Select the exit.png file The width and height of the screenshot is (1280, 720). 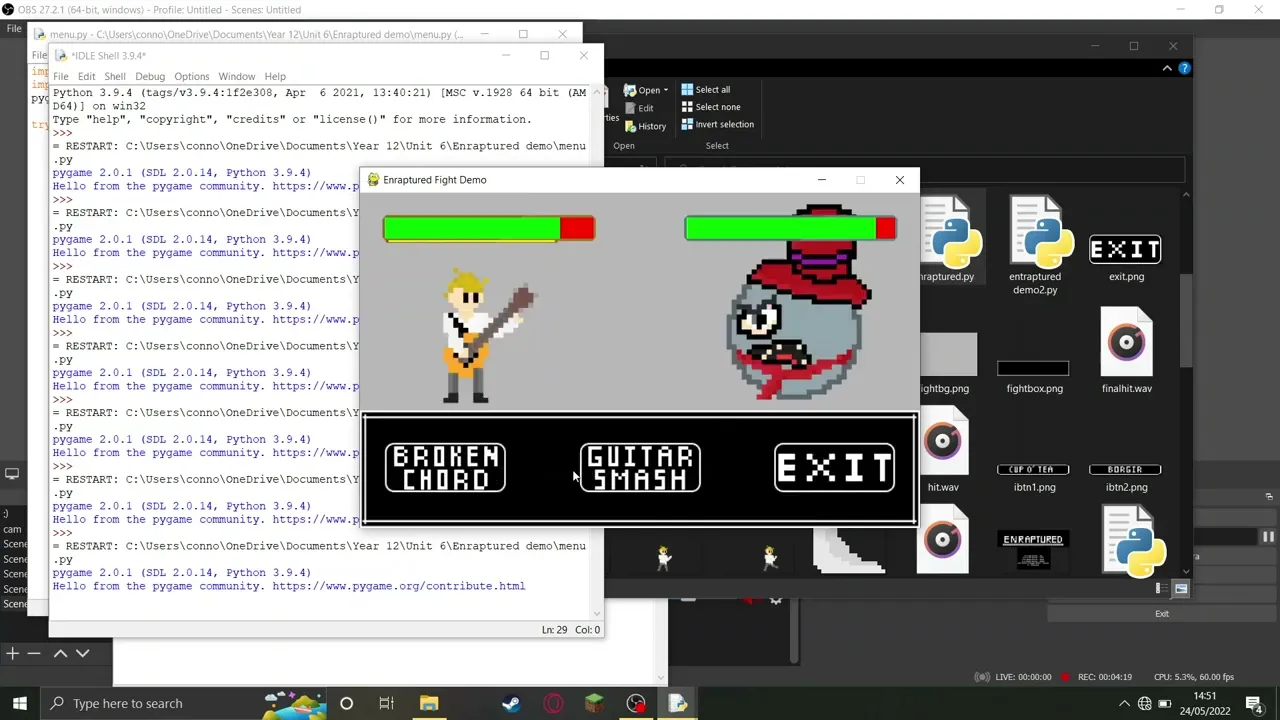click(1126, 257)
